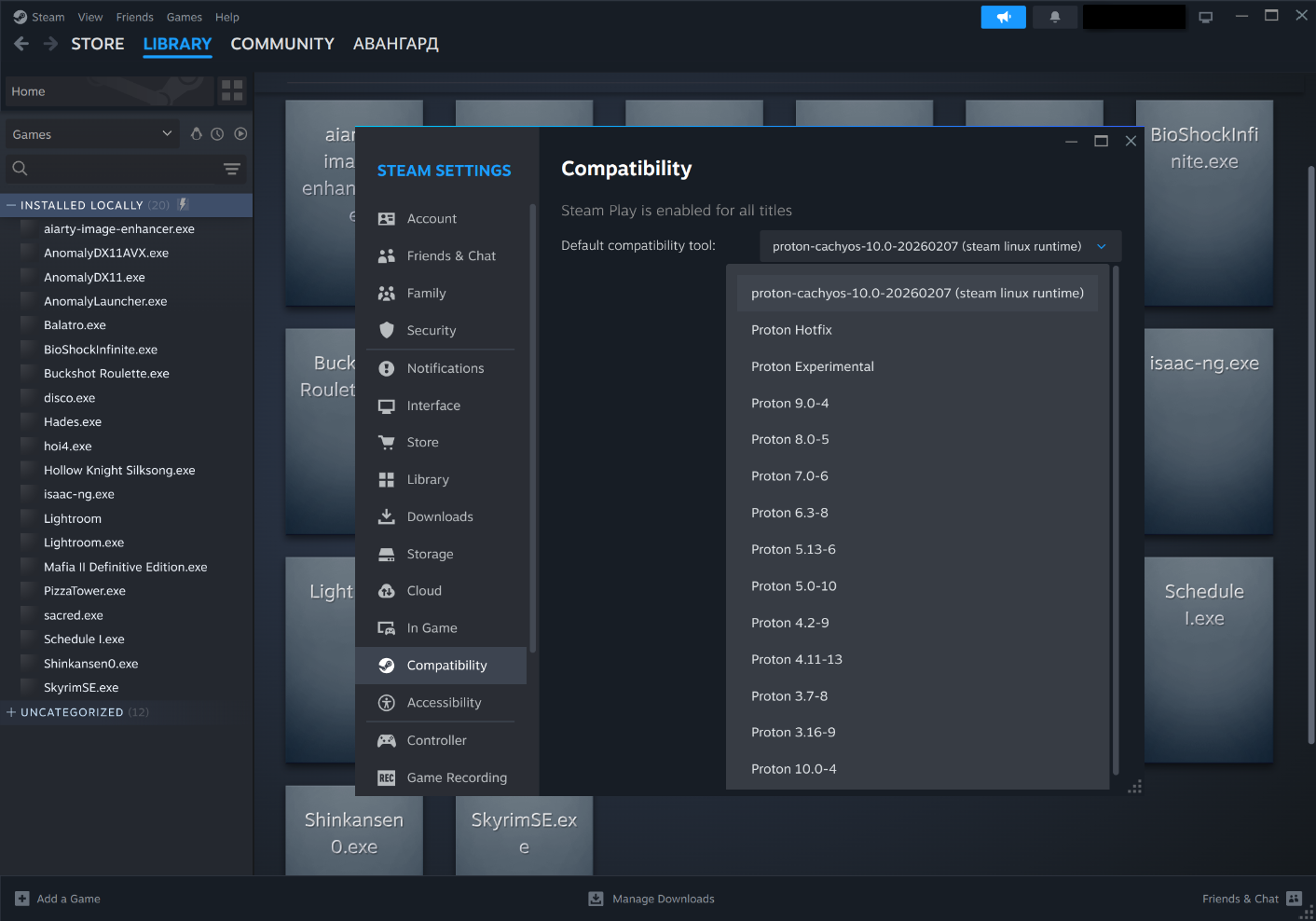Select Interface settings monitor icon
Viewport: 1316px width, 921px height.
pos(387,406)
